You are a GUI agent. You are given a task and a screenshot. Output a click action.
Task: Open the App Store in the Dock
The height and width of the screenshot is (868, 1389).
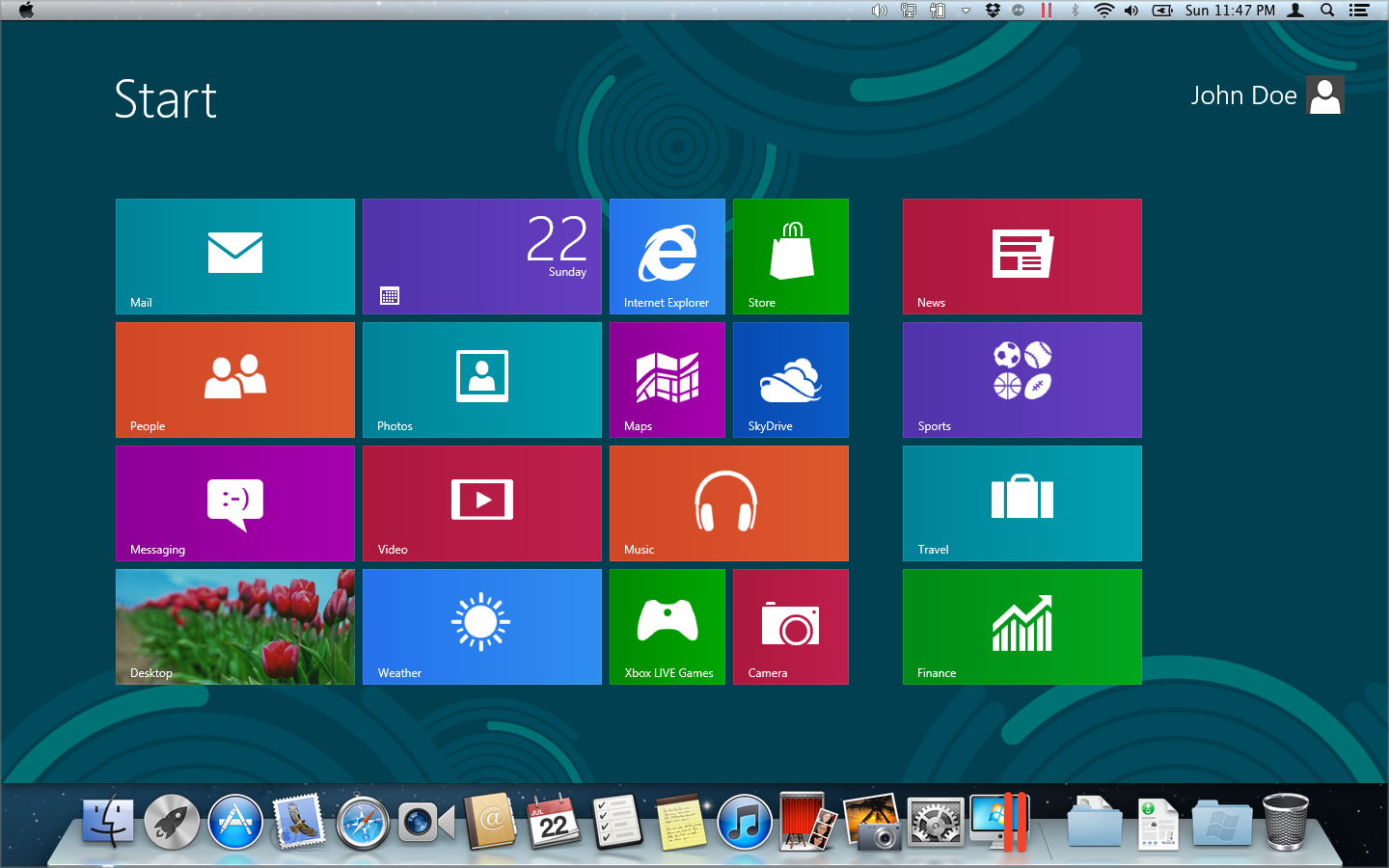click(235, 823)
